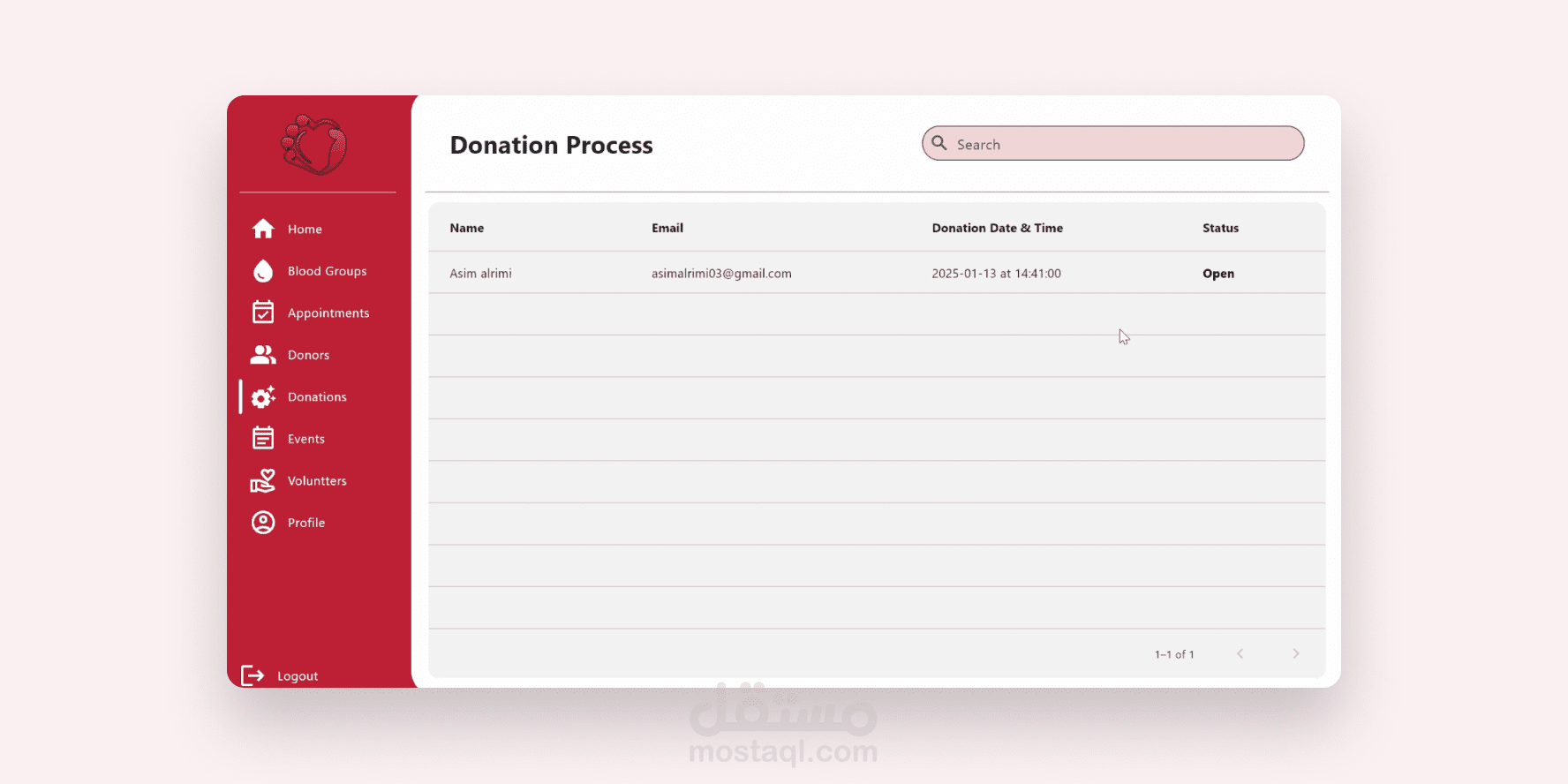The height and width of the screenshot is (784, 1568).
Task: Open the Profile user-circle icon
Action: pos(263,523)
